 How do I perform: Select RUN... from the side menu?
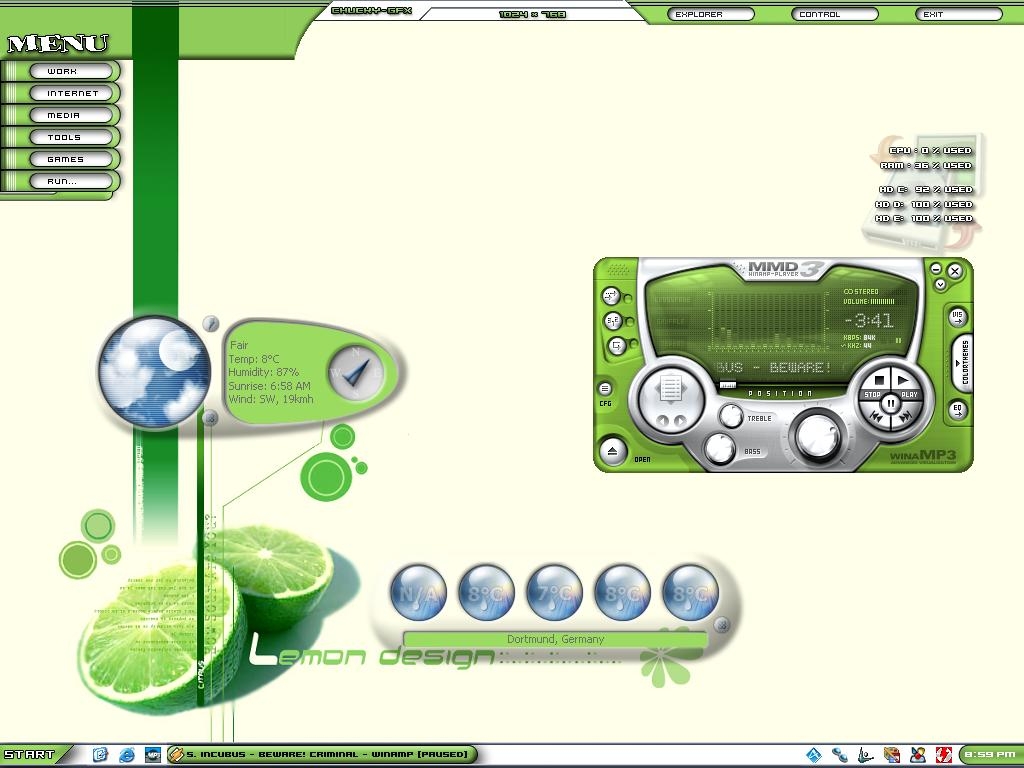click(70, 181)
